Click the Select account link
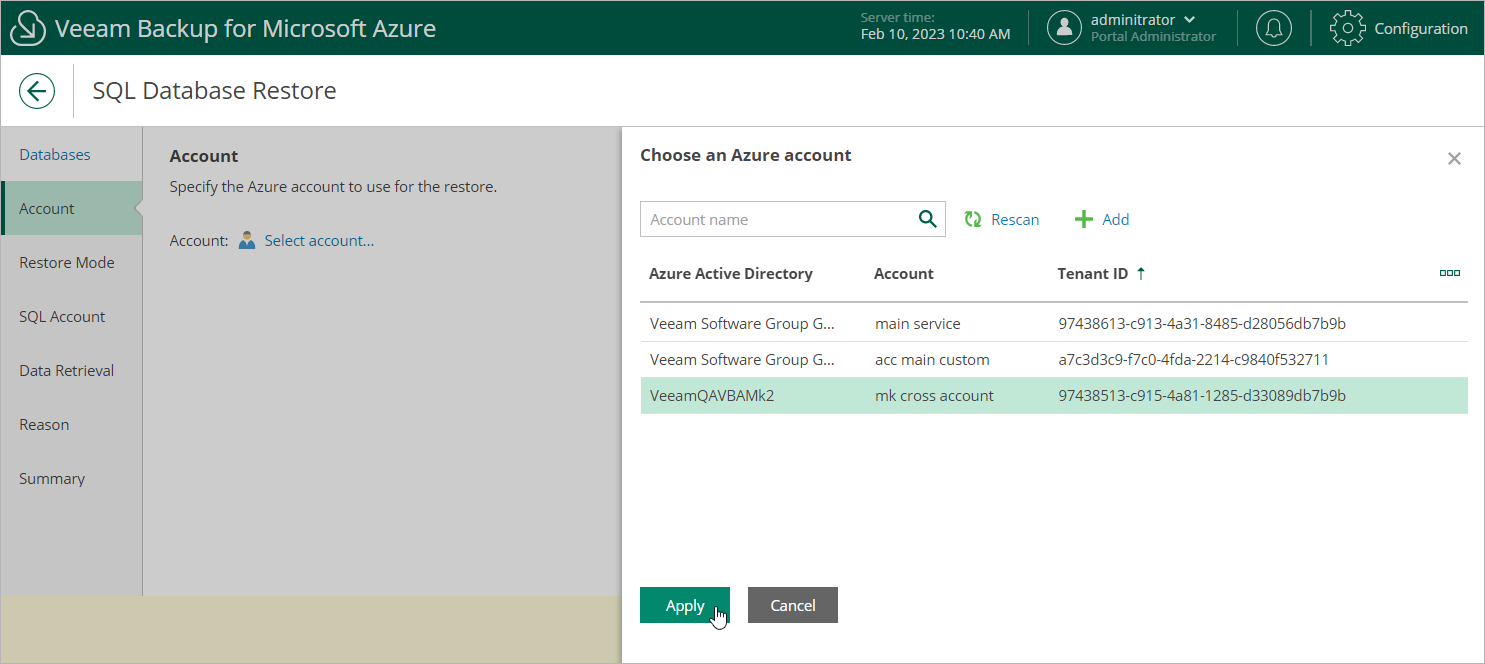This screenshot has height=664, width=1485. 319,241
